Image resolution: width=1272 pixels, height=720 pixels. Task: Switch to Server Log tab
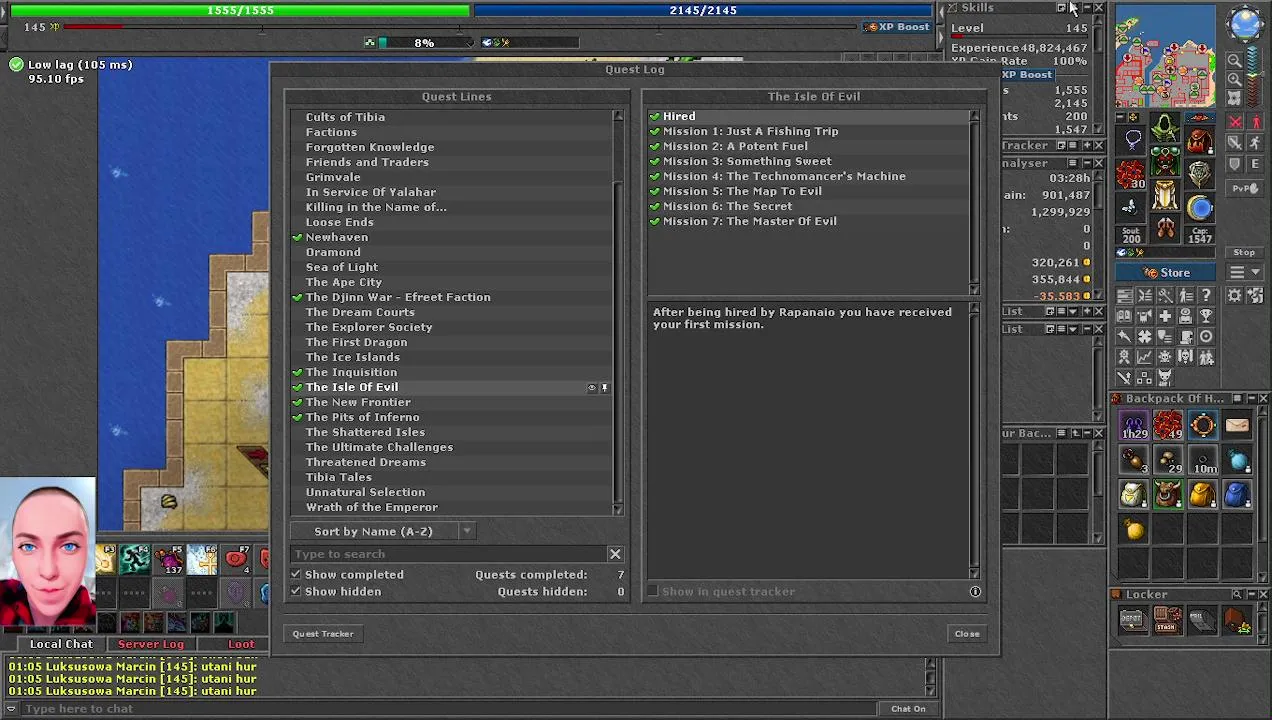pos(151,645)
